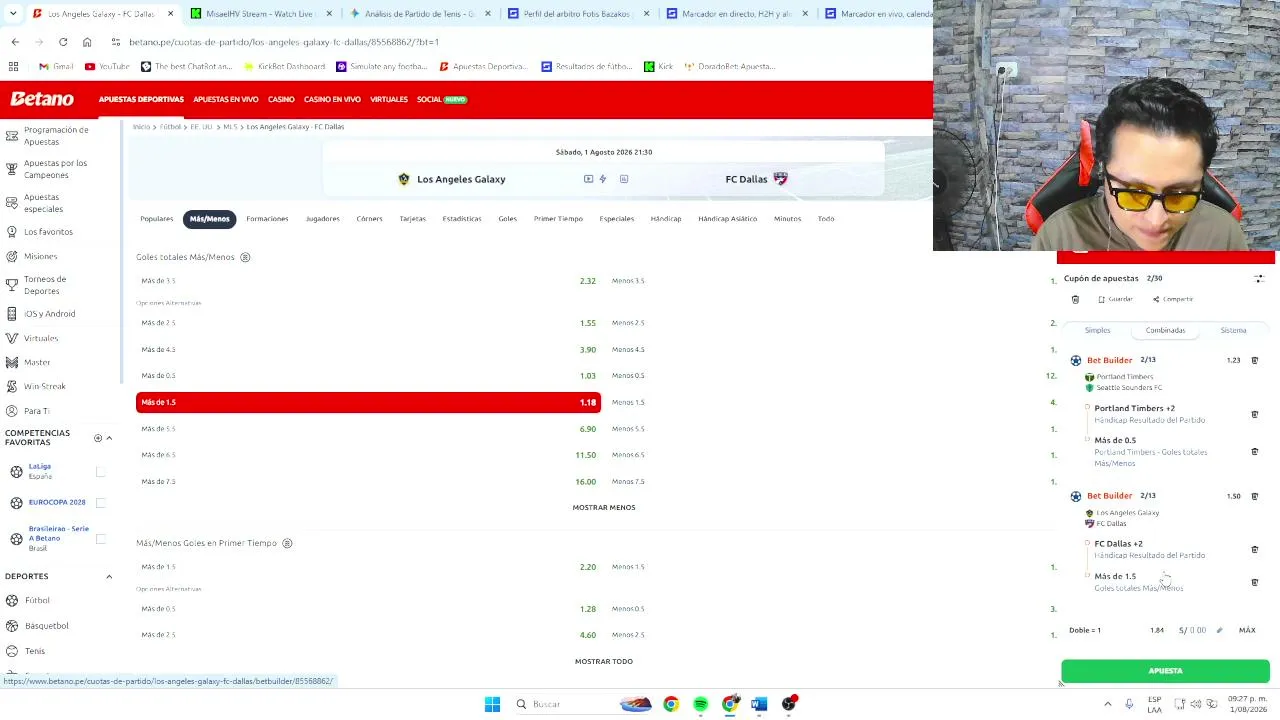The height and width of the screenshot is (720, 1280).
Task: Open Básquetbol in the sports list
Action: (46, 626)
